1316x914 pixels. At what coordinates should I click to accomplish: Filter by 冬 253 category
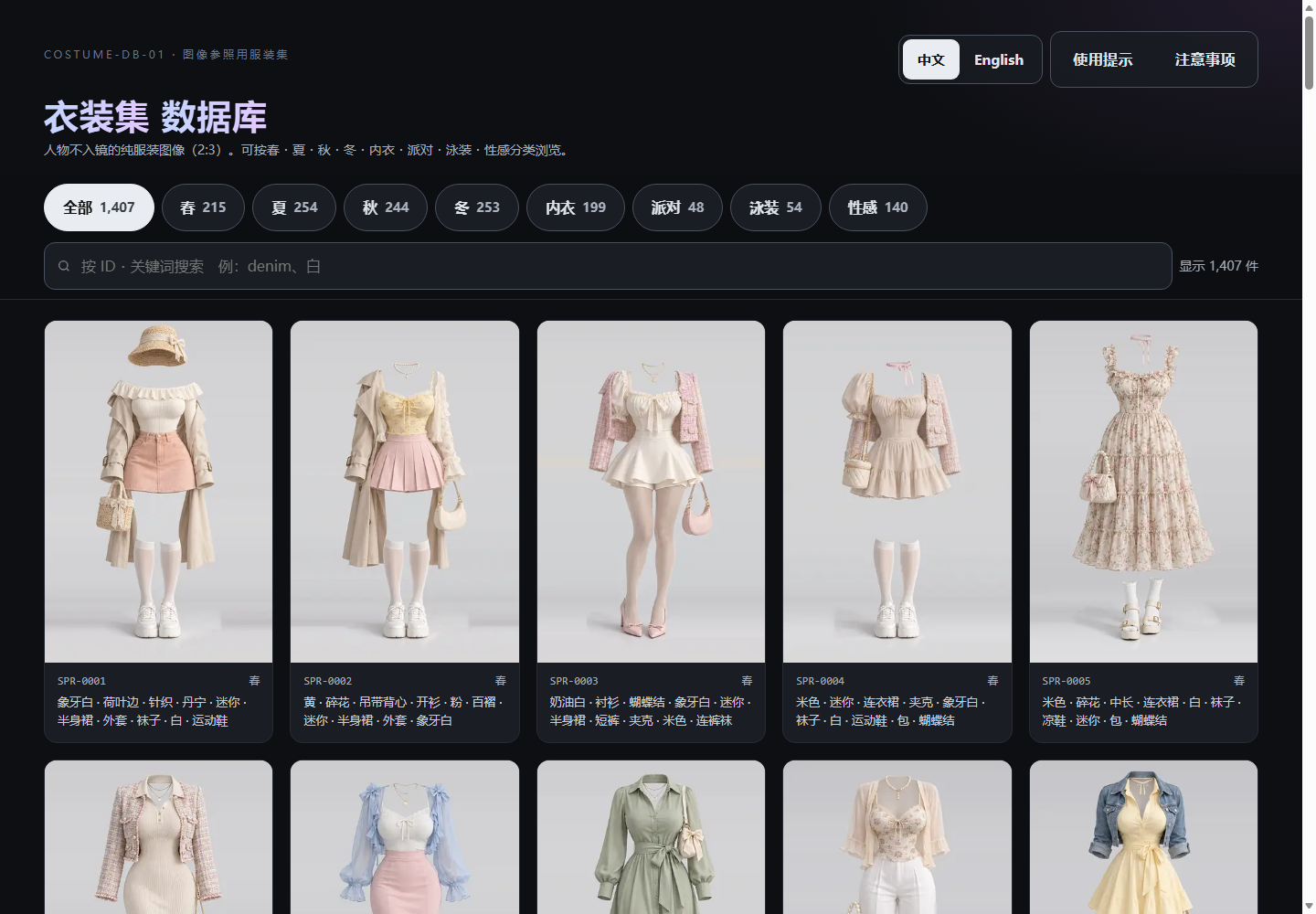pyautogui.click(x=477, y=207)
